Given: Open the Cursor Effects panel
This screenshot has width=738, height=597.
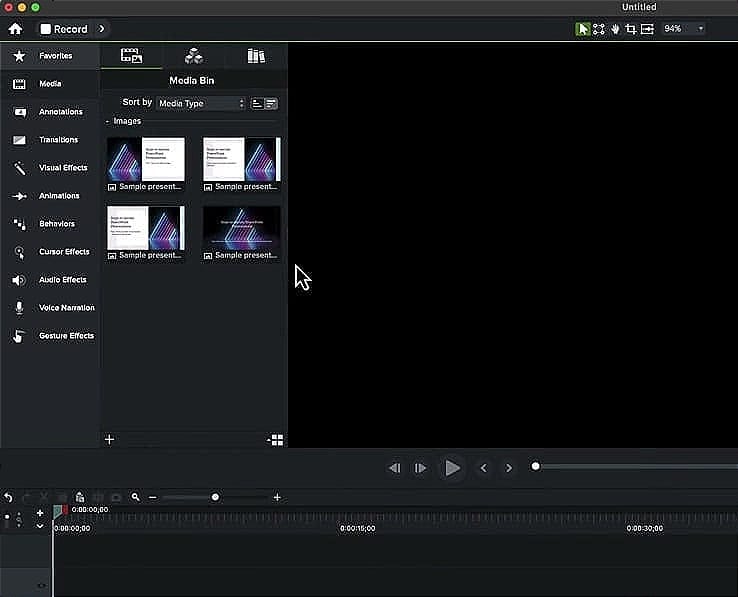Looking at the screenshot, I should coord(50,252).
